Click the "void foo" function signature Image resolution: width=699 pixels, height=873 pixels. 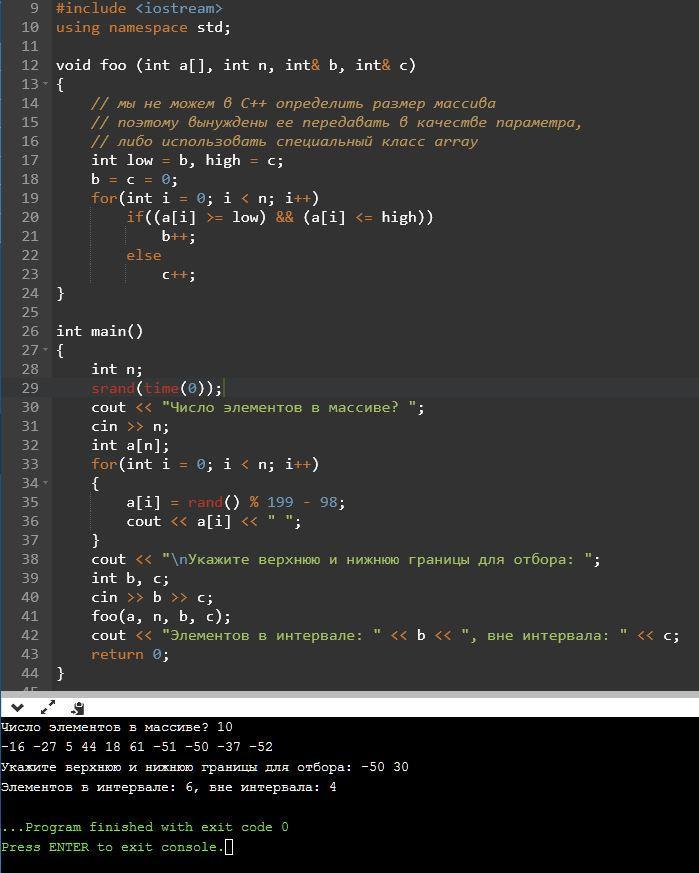(x=236, y=65)
